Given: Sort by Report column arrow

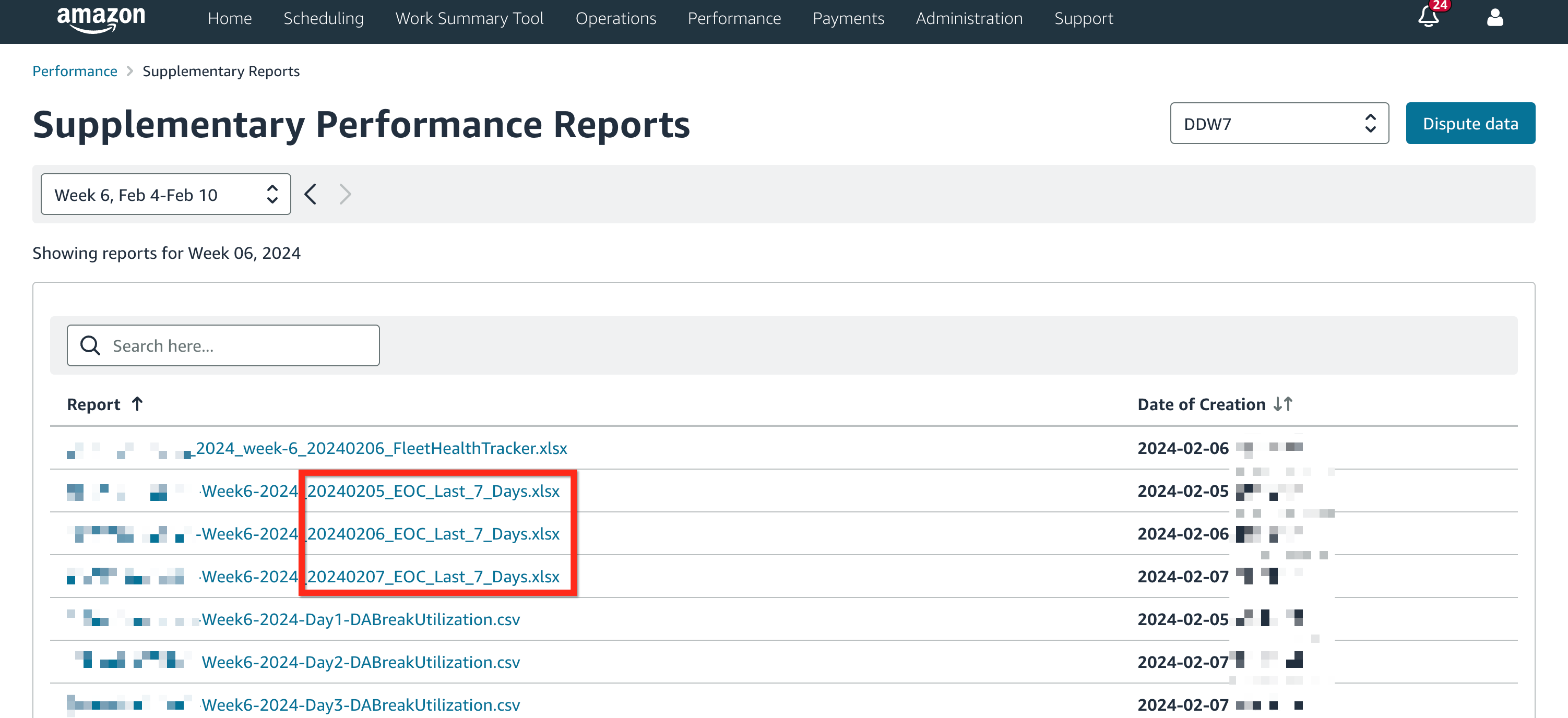Looking at the screenshot, I should coord(138,404).
